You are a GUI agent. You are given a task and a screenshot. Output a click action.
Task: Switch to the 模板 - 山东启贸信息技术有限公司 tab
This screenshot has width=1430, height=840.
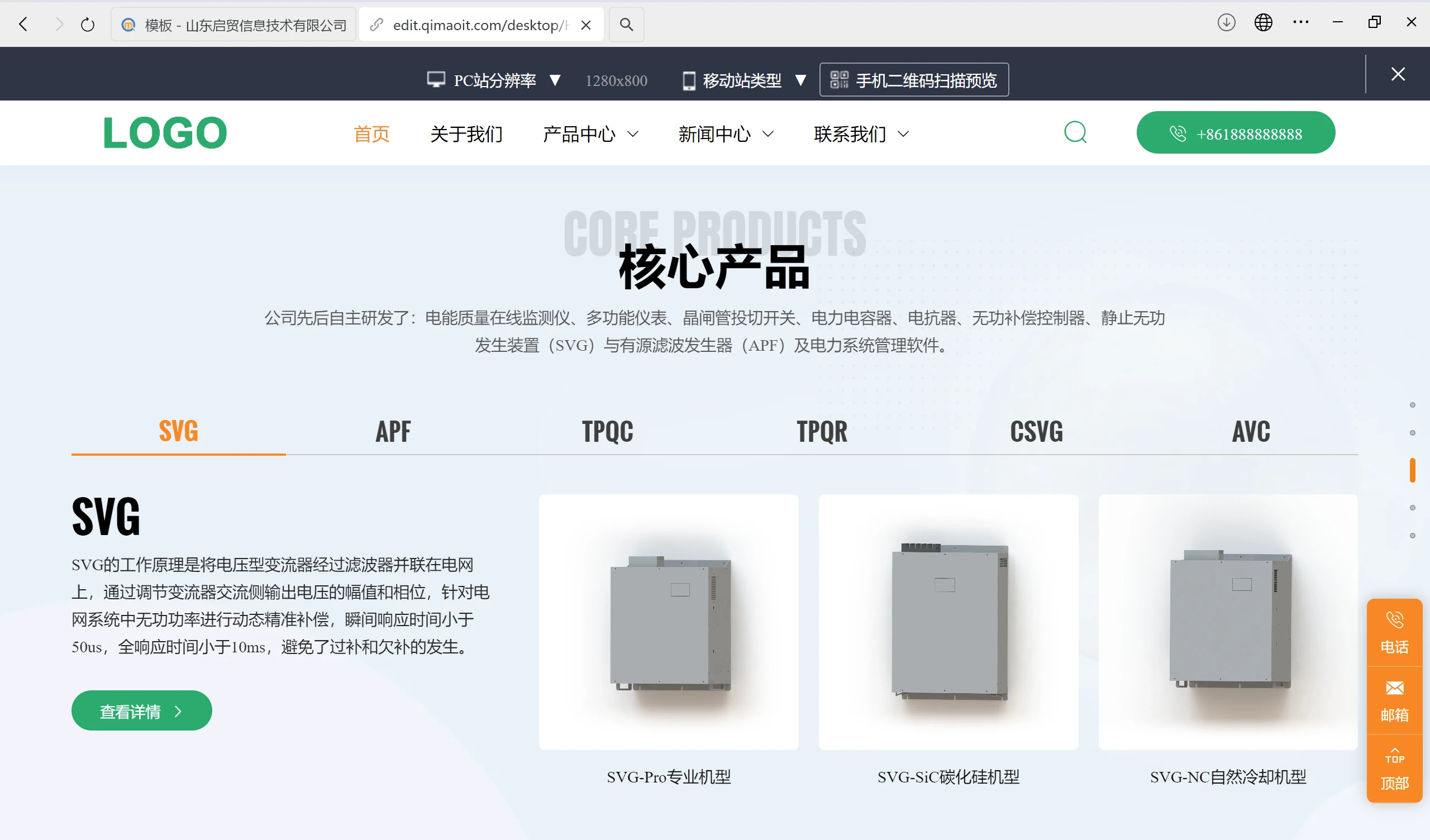[233, 25]
